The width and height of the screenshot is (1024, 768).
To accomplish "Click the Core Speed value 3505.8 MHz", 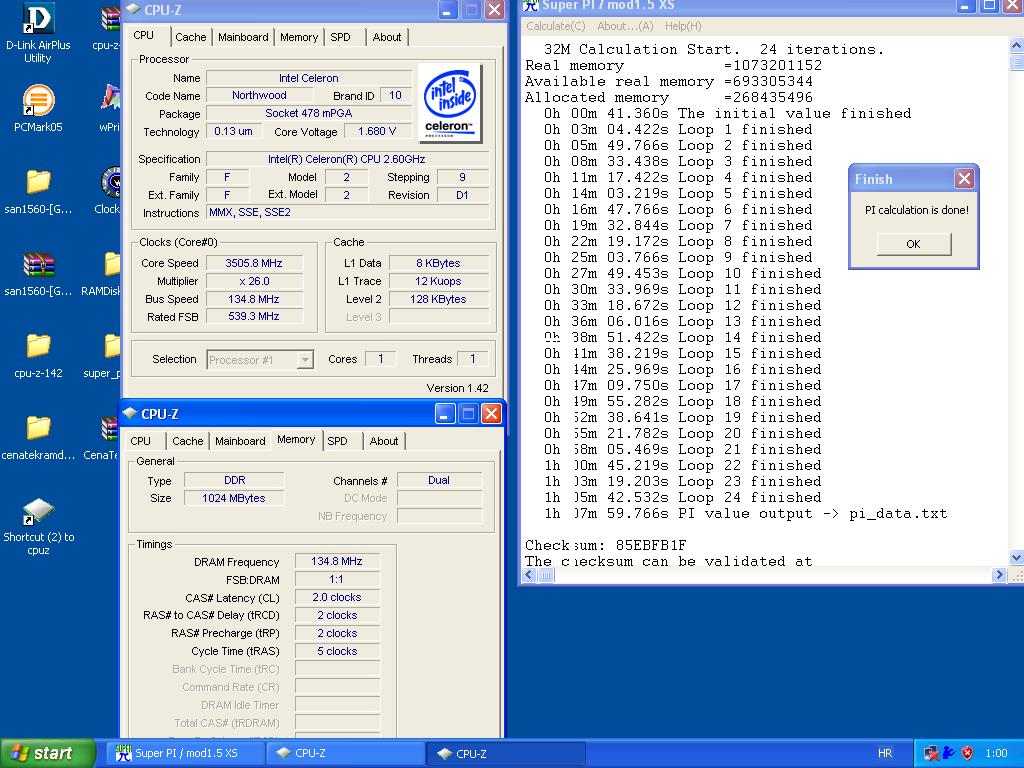I will [x=254, y=263].
